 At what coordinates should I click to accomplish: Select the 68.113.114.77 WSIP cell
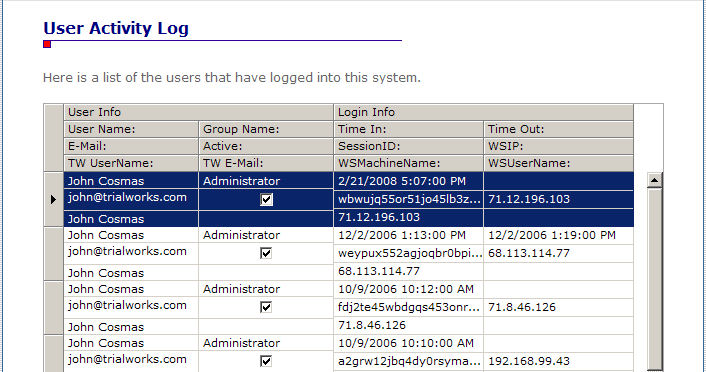tap(558, 253)
